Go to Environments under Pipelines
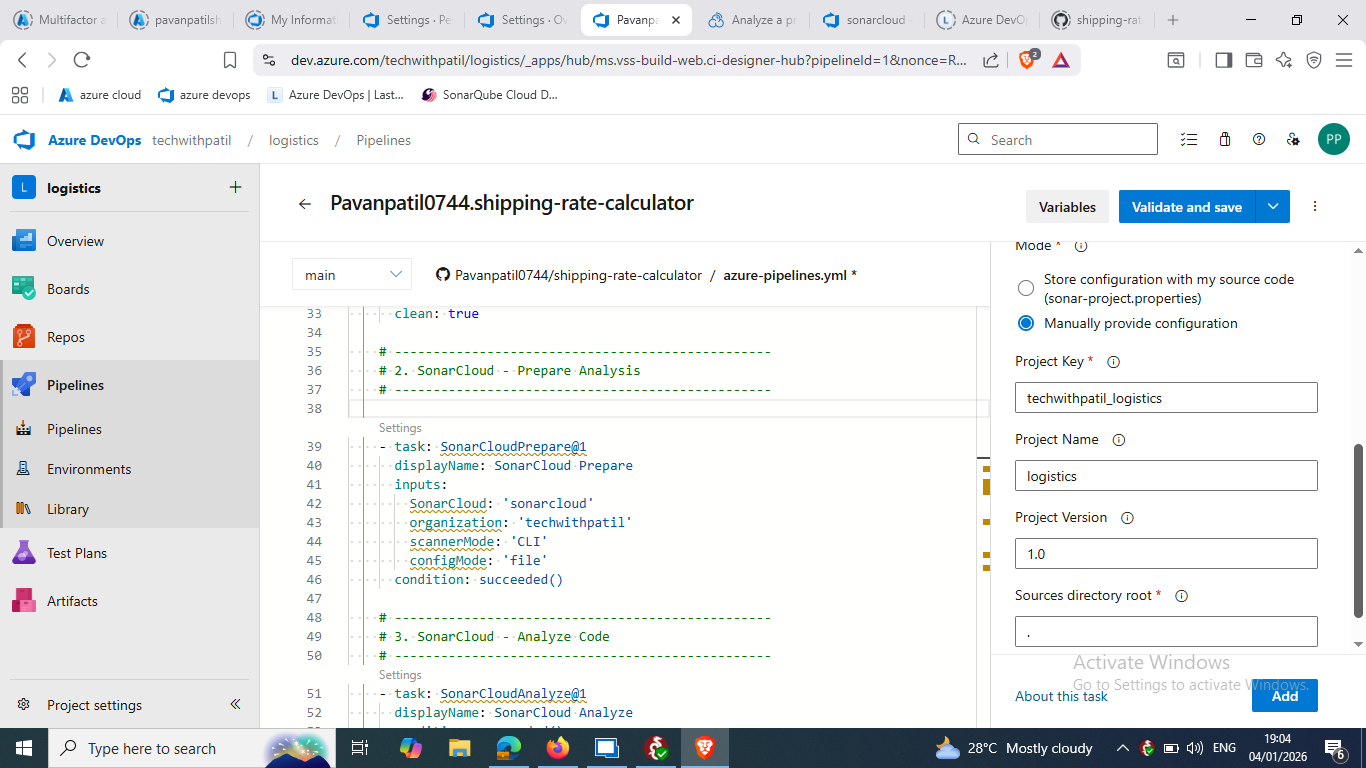Viewport: 1366px width, 768px height. (89, 469)
